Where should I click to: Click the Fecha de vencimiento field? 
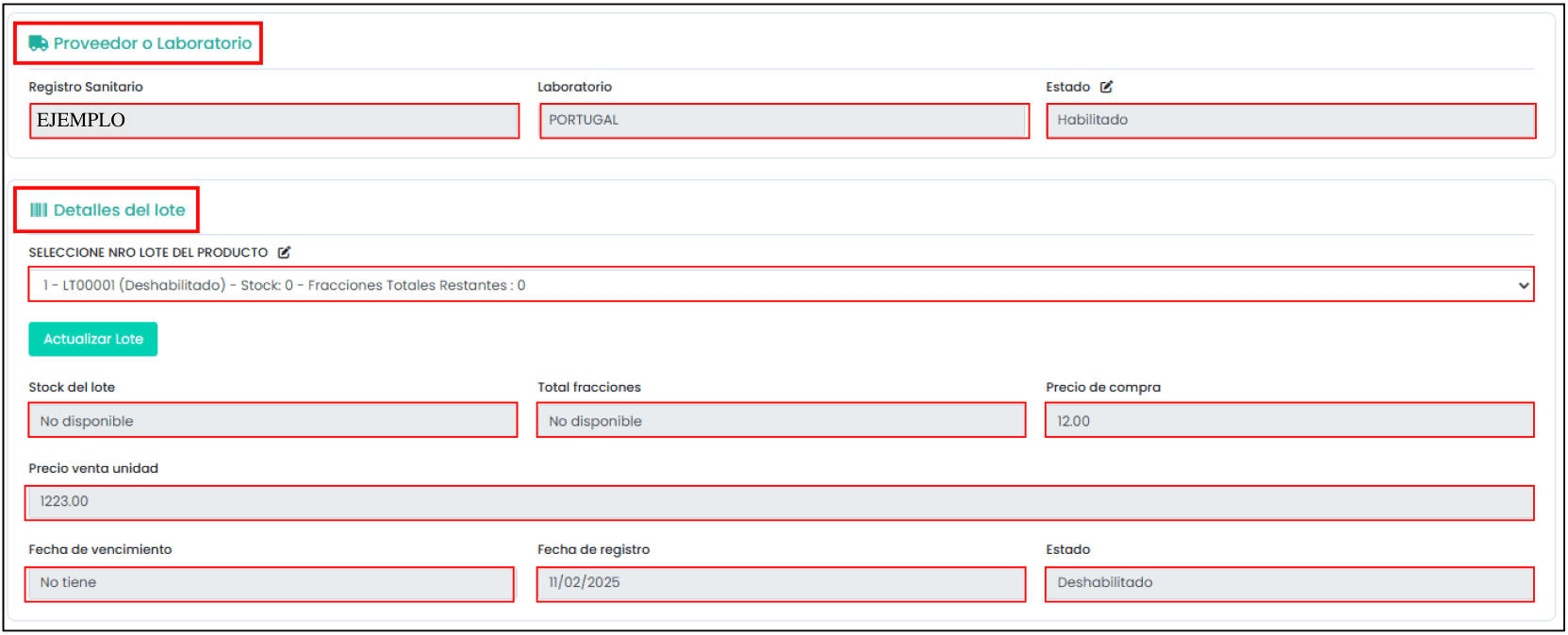pyautogui.click(x=270, y=583)
